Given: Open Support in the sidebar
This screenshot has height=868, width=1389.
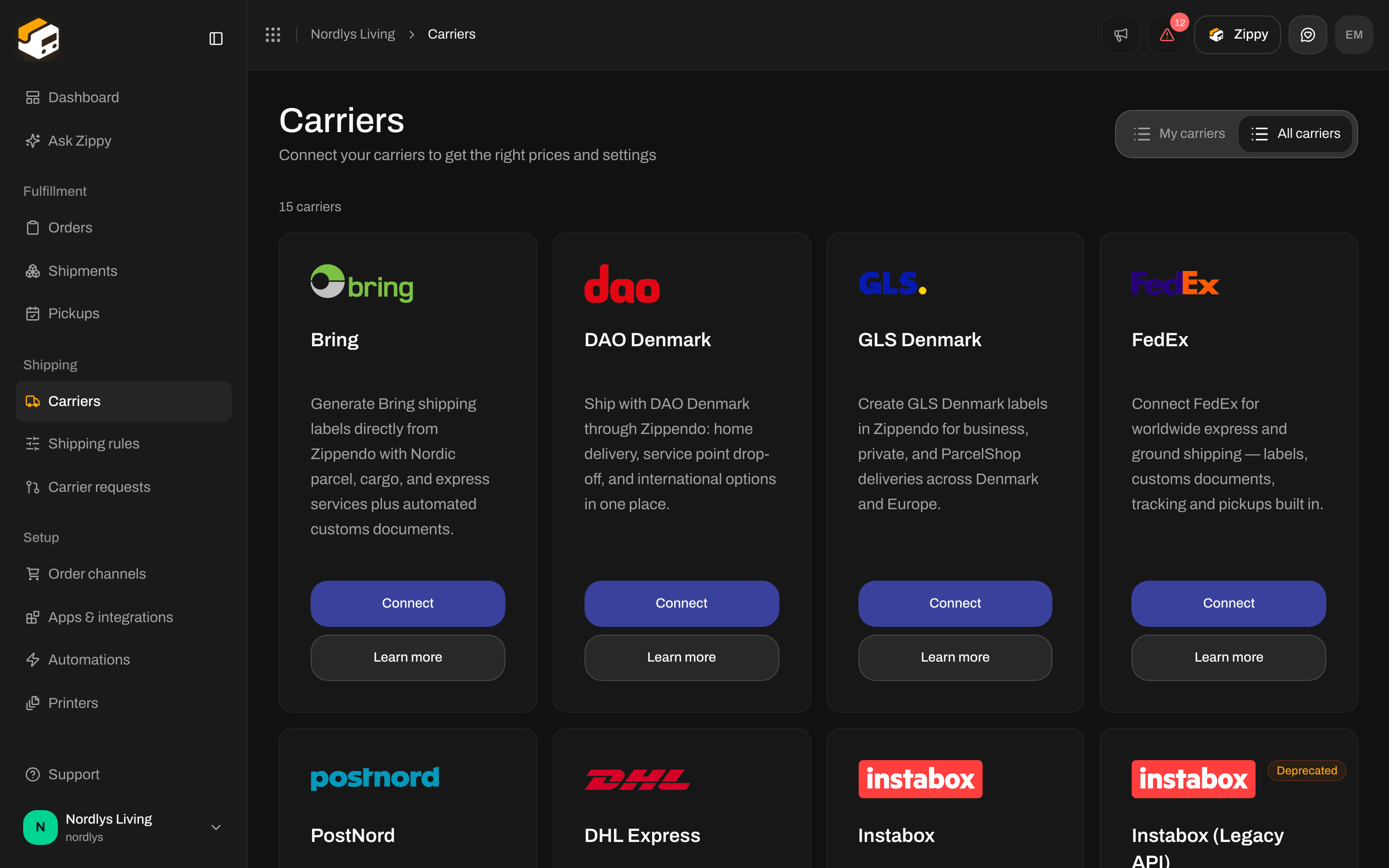Looking at the screenshot, I should [x=123, y=774].
